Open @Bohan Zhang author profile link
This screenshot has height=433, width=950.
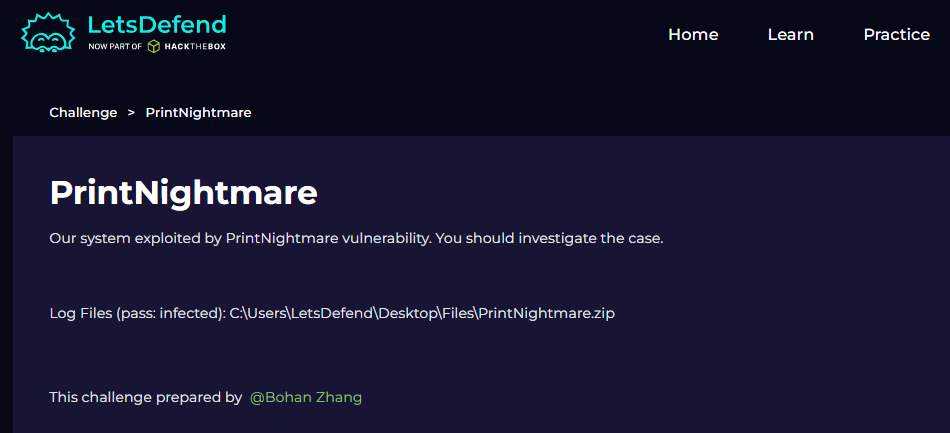pos(306,397)
